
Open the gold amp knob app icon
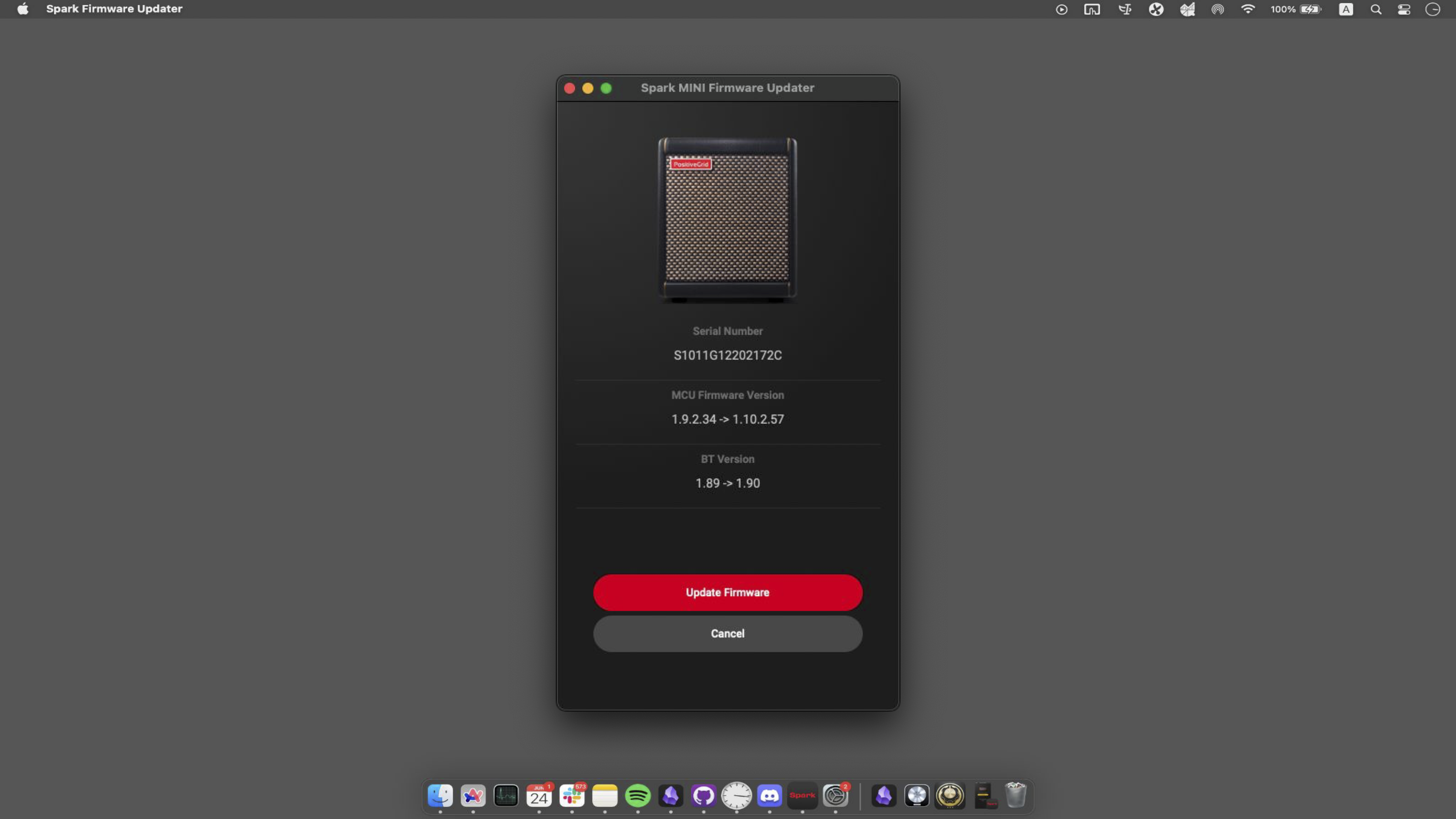coord(950,796)
